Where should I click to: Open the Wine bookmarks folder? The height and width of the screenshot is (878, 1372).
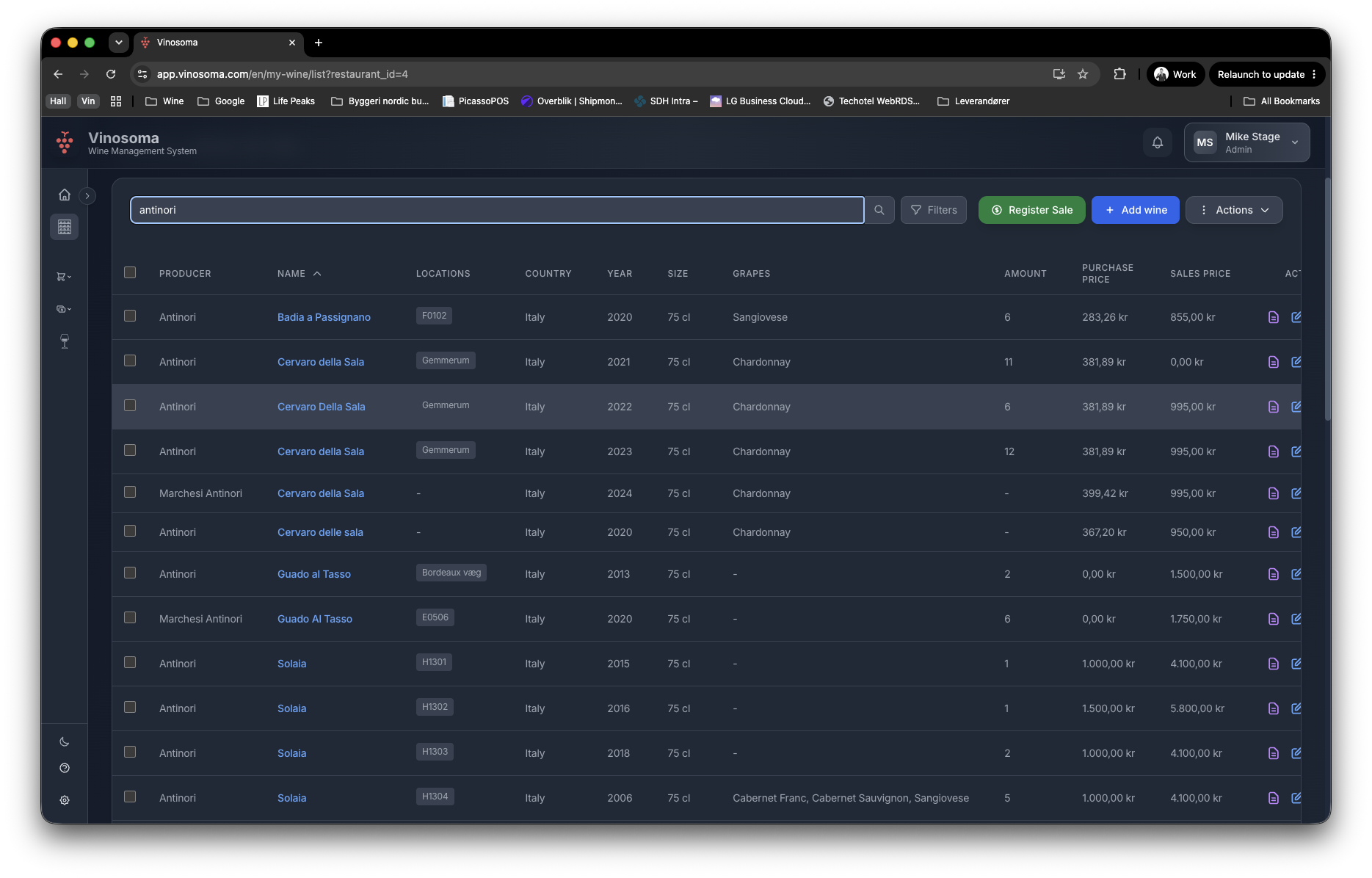165,101
